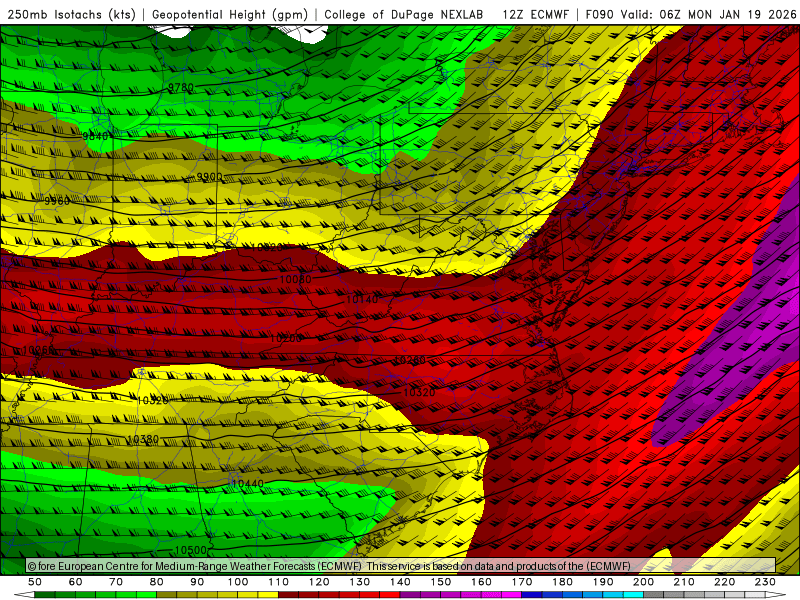Click the 10140 height contour label

pyautogui.click(x=362, y=299)
